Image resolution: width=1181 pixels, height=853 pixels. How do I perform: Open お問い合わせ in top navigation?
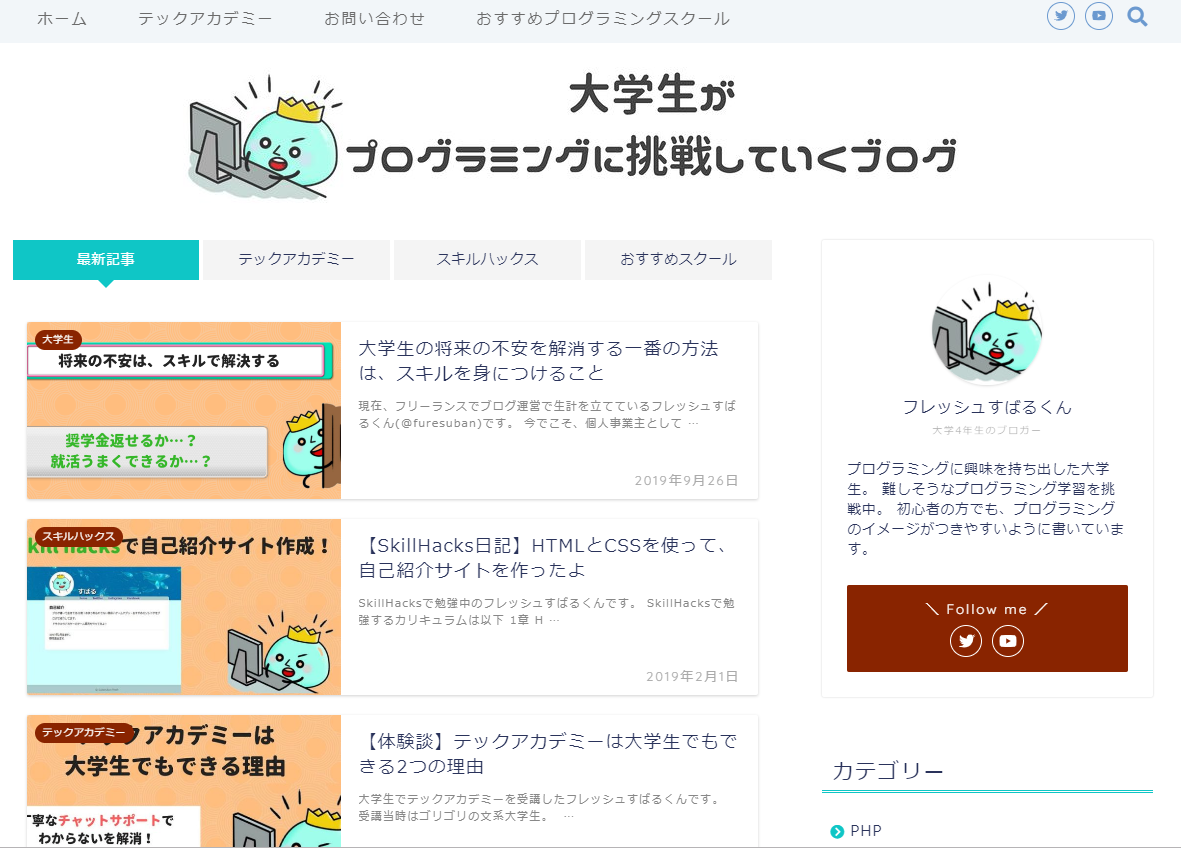(x=374, y=19)
